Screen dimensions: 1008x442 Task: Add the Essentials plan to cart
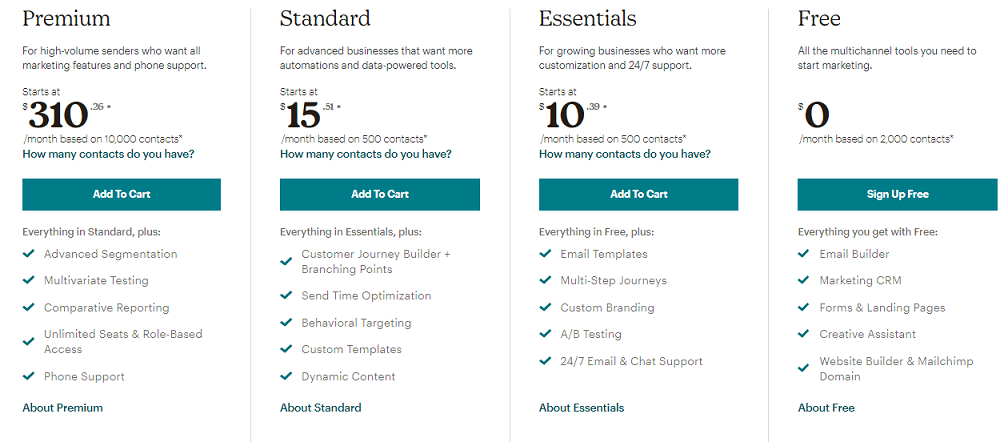click(638, 194)
